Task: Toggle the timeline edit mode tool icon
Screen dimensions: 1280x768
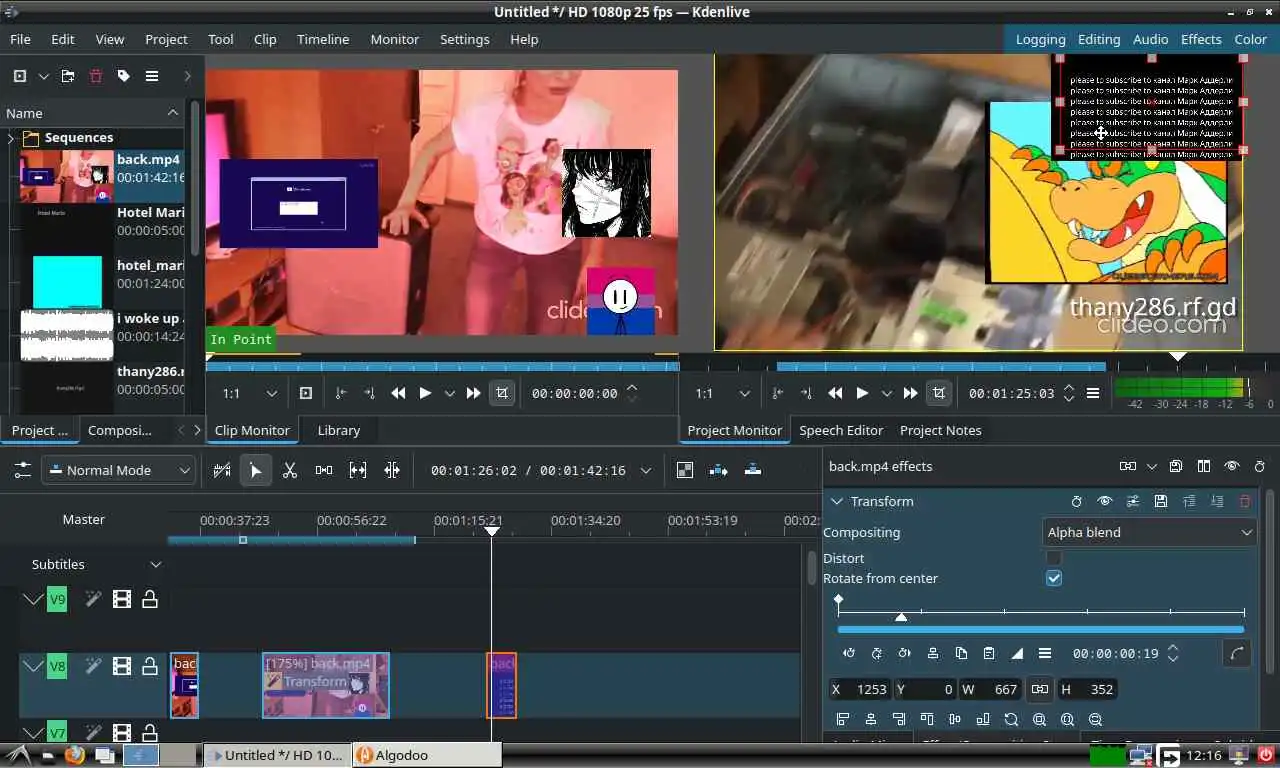Action: pos(222,470)
